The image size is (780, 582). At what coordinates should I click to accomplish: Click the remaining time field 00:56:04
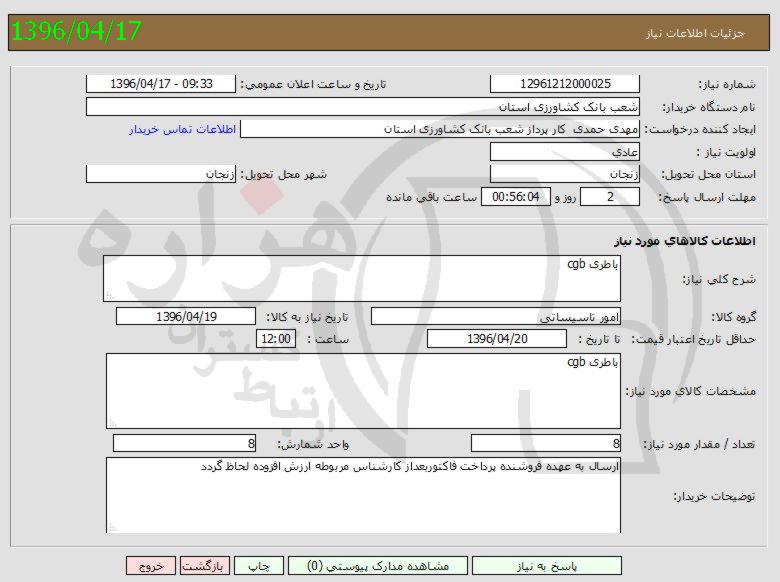[515, 197]
